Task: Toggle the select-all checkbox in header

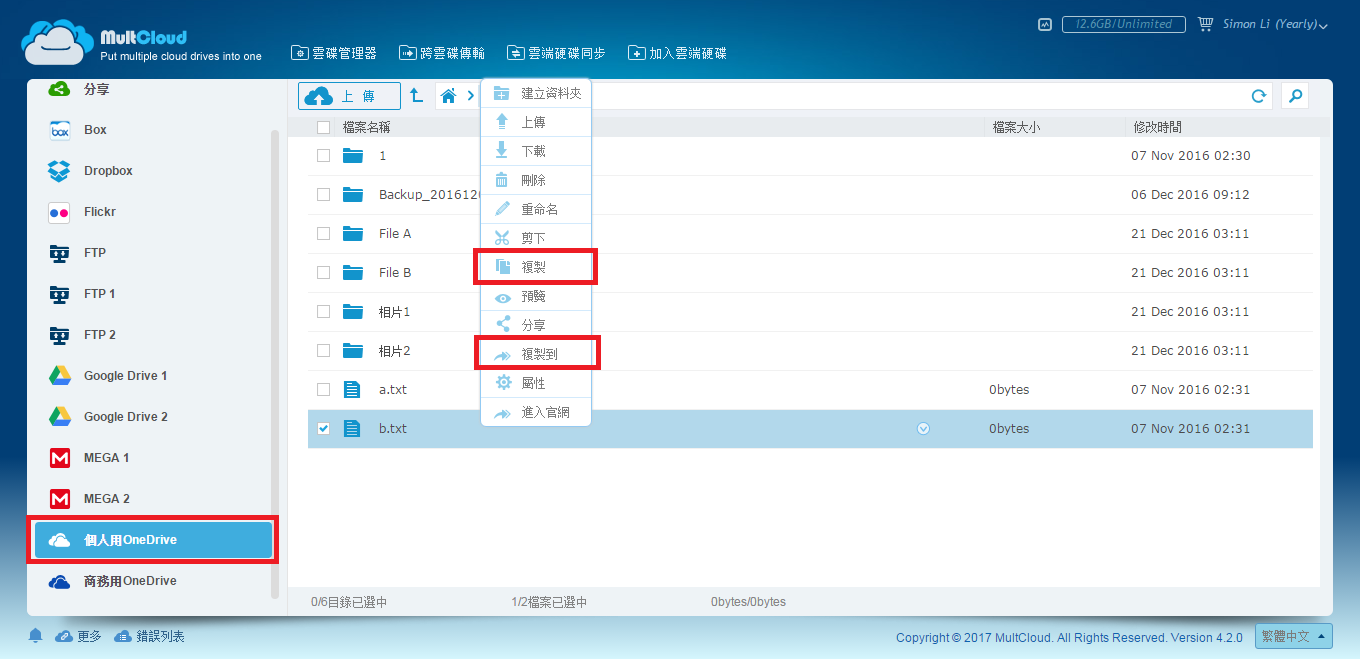Action: 323,127
